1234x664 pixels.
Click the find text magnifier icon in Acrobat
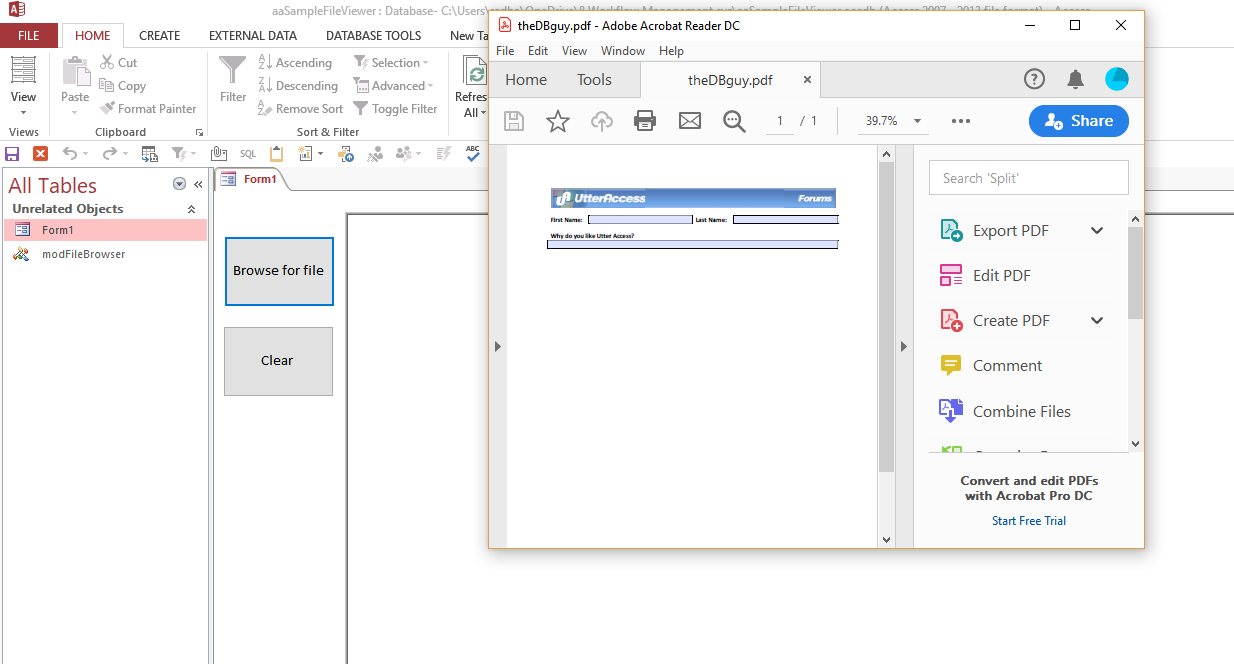click(x=734, y=121)
